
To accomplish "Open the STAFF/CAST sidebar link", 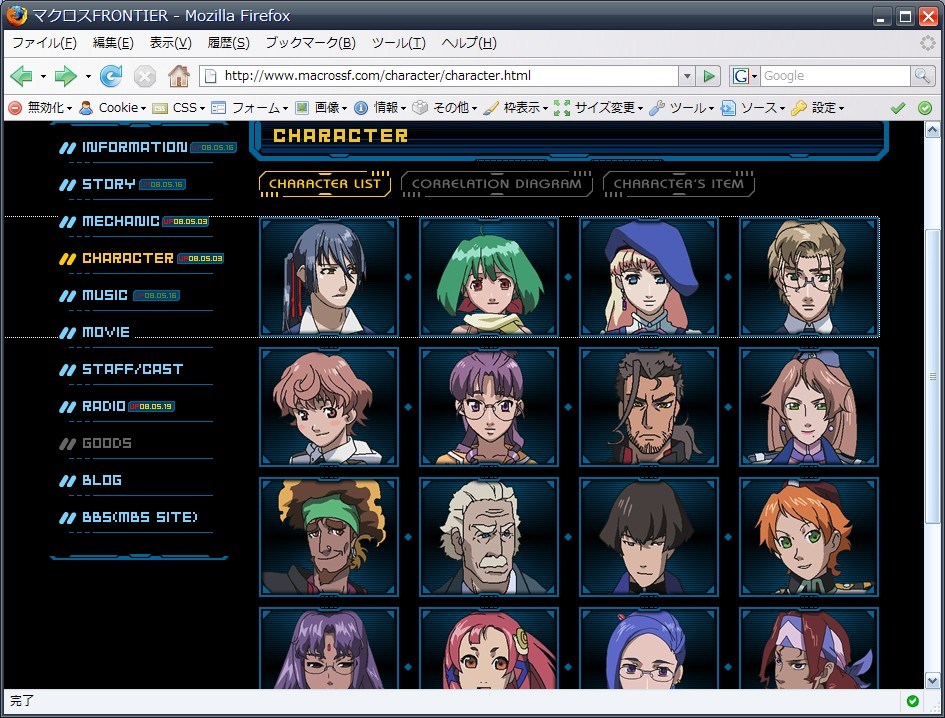I will point(132,369).
